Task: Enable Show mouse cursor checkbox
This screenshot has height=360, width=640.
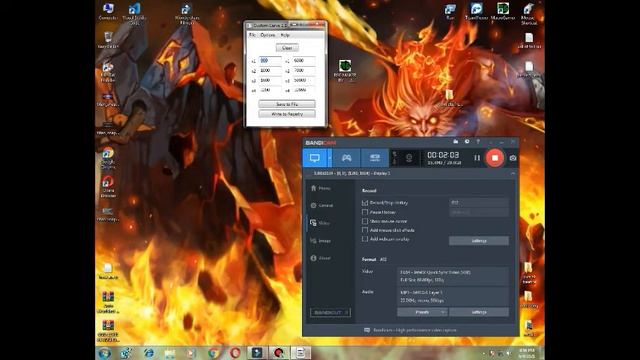Action: [365, 221]
